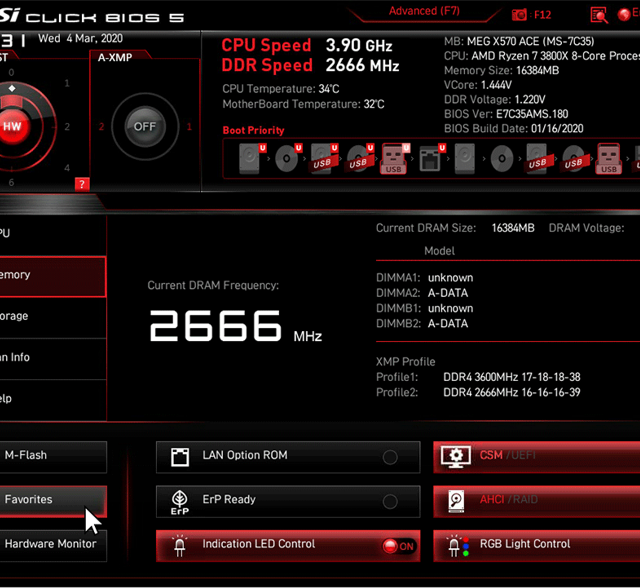Click the BIOS Build Date: 01/16/2020 entry
This screenshot has height=588, width=640.
click(513, 129)
